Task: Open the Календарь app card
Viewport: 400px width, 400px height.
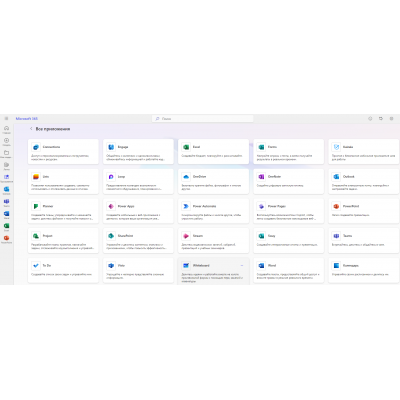Action: tap(364, 270)
